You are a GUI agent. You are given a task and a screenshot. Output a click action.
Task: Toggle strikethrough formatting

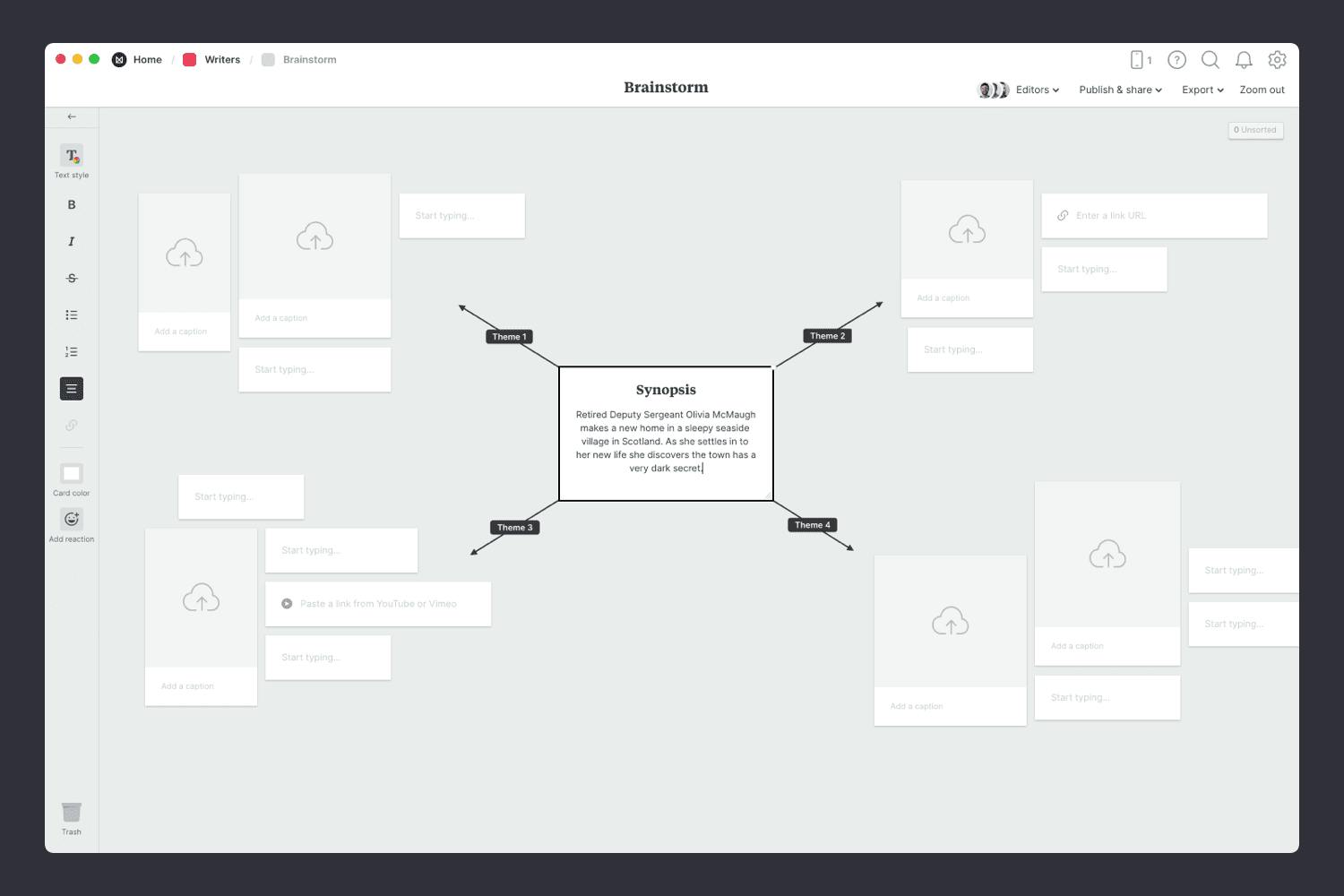[x=72, y=279]
